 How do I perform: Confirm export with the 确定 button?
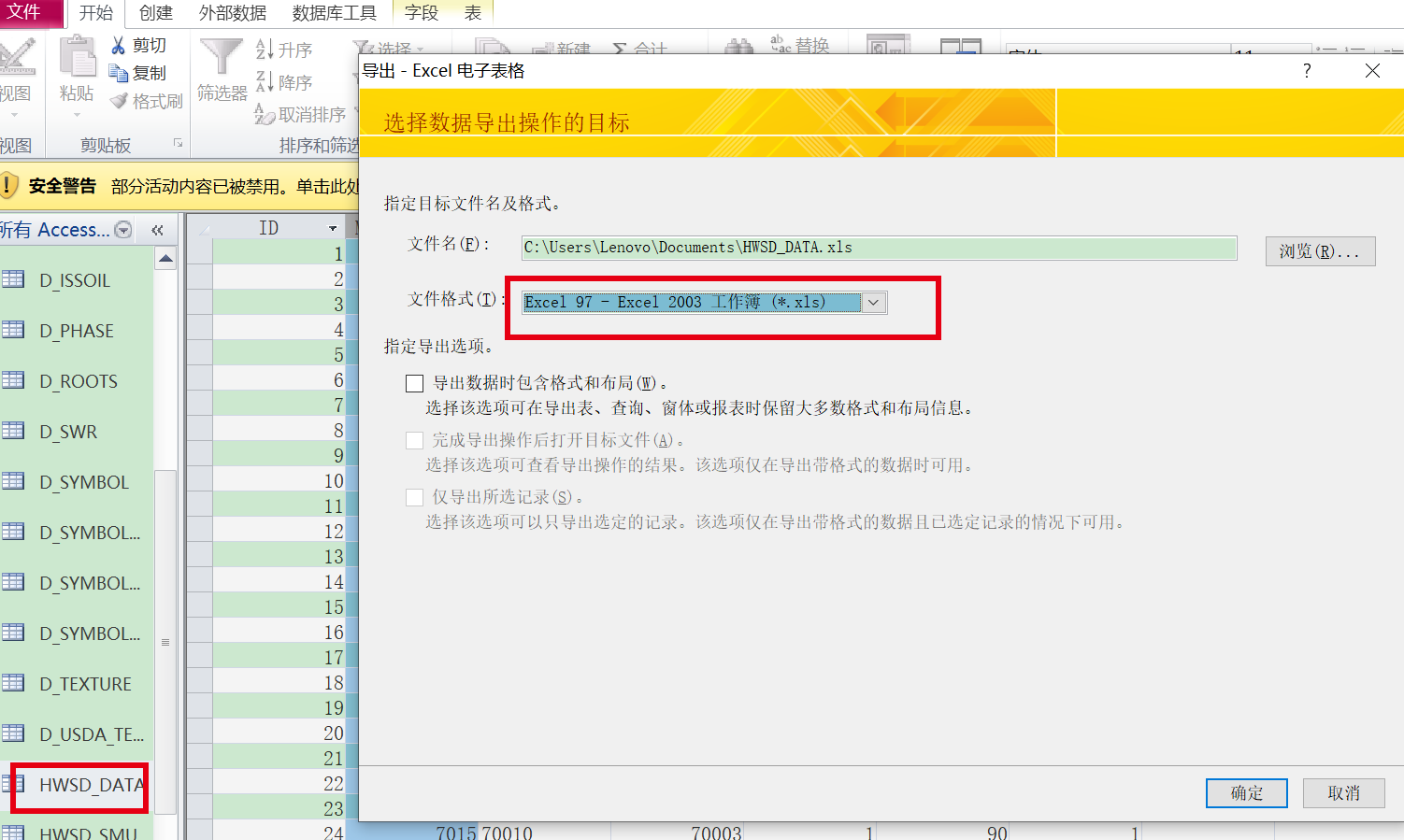click(1246, 792)
